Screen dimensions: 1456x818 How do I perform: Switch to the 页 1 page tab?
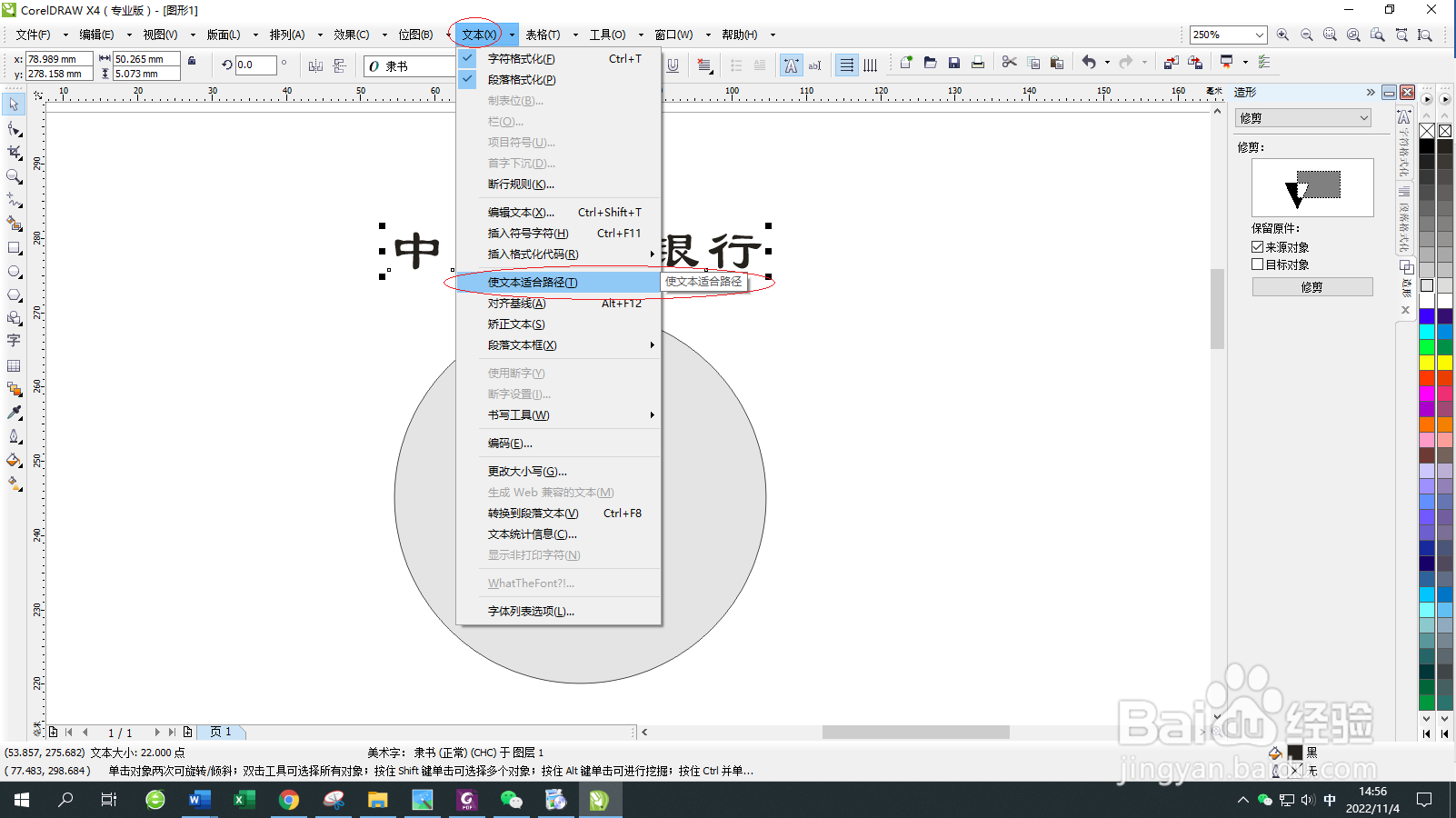[221, 732]
